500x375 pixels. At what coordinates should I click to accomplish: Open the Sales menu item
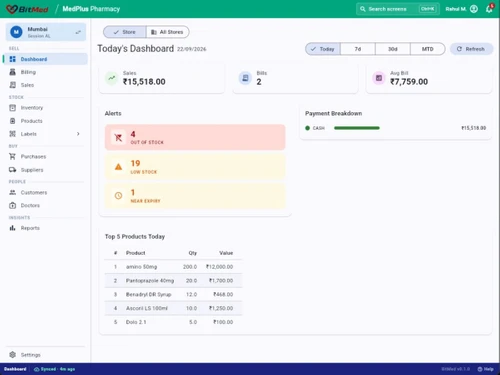coord(46,85)
